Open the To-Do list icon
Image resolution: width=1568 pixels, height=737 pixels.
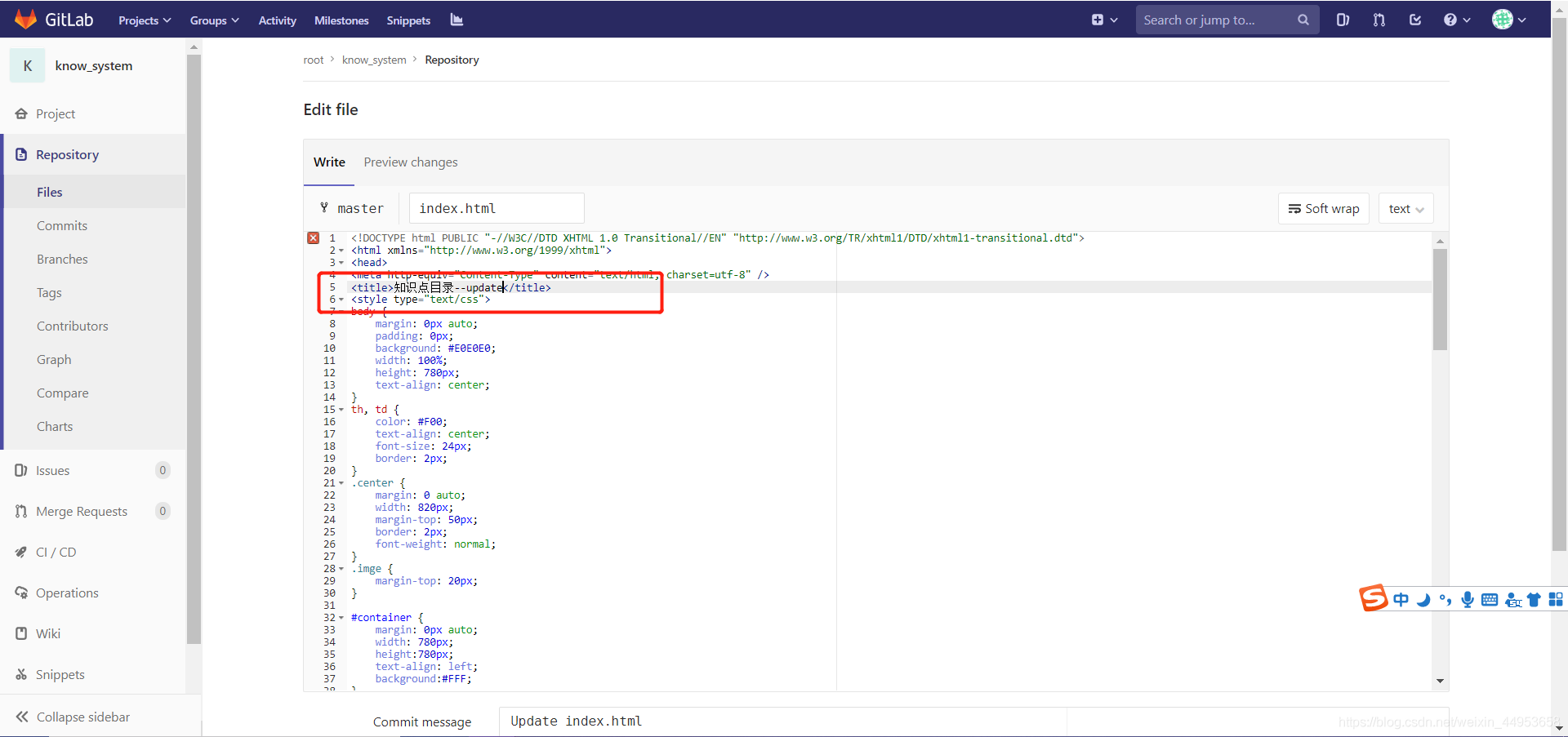pos(1415,20)
